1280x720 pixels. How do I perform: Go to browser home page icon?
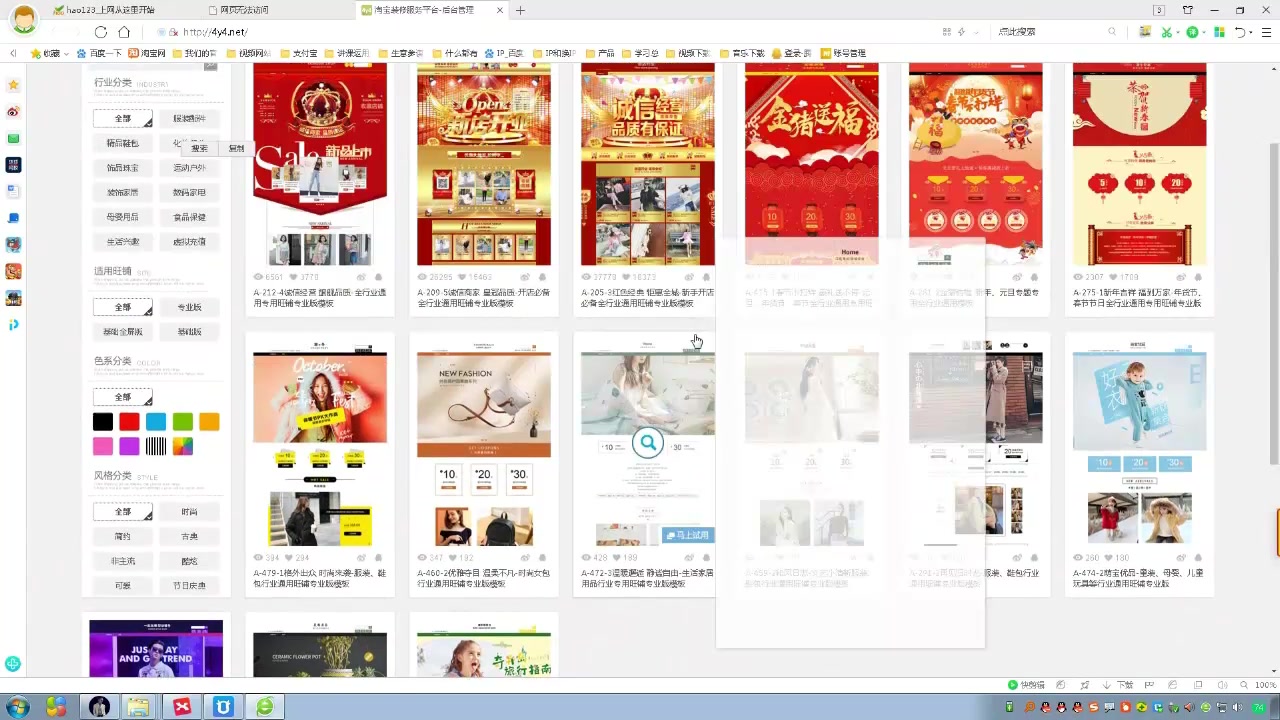[124, 32]
